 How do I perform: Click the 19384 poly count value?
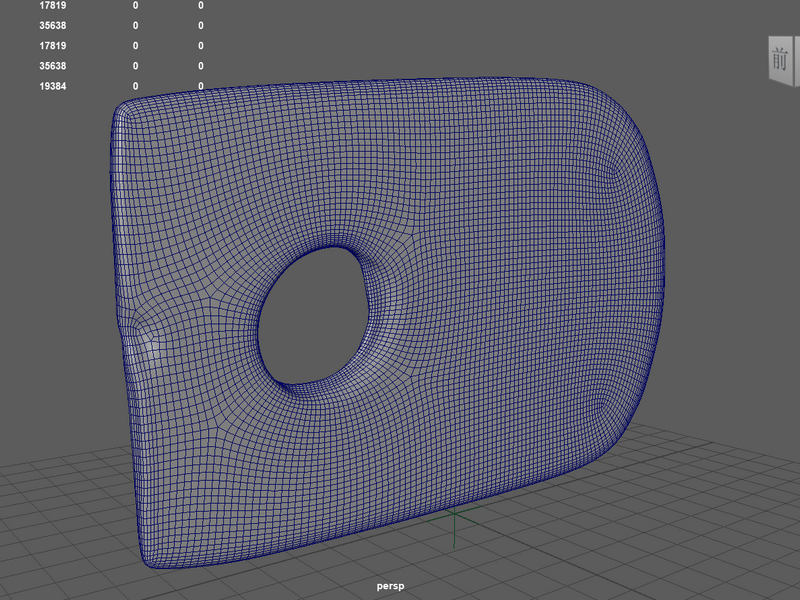click(x=53, y=86)
